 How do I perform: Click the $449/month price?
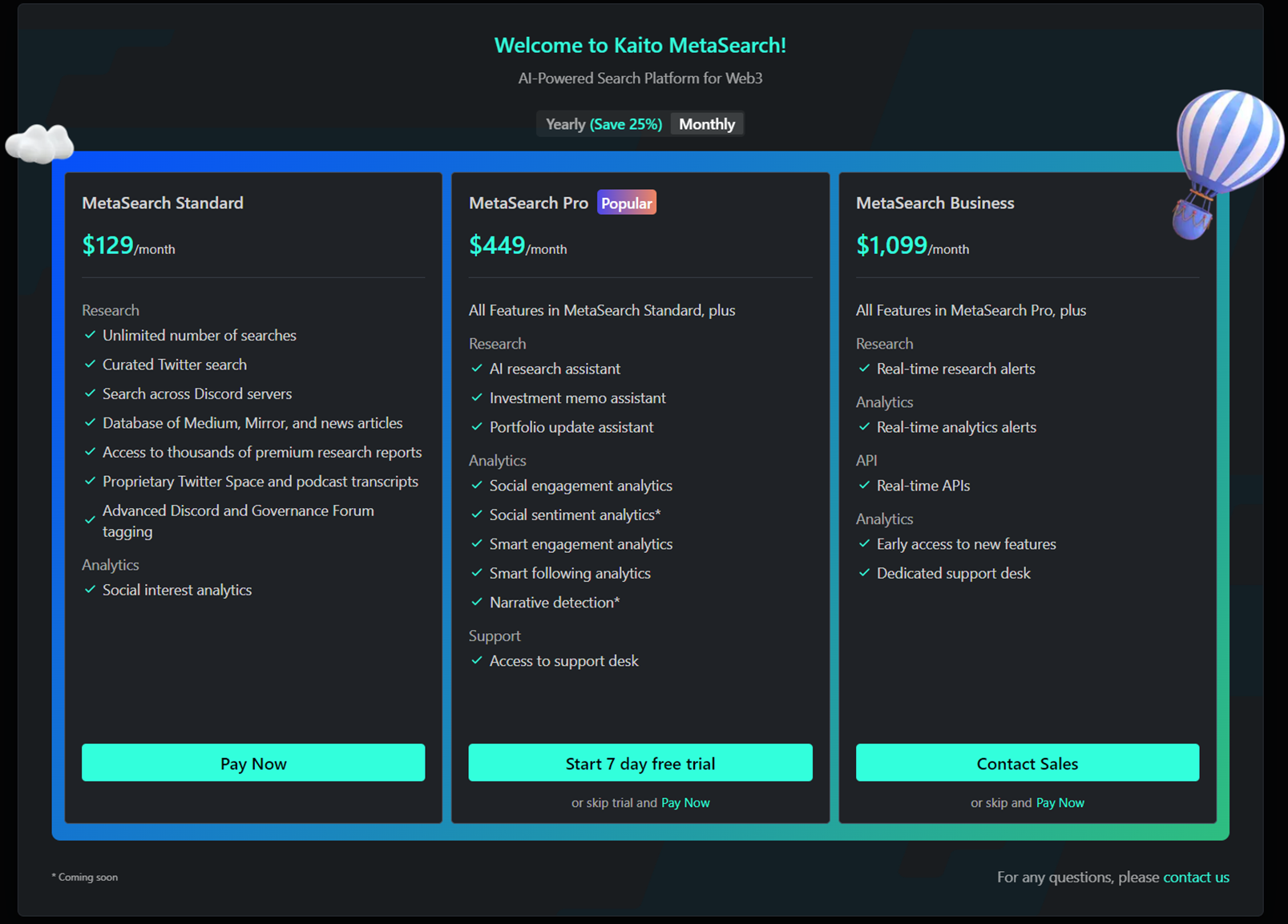[x=518, y=245]
